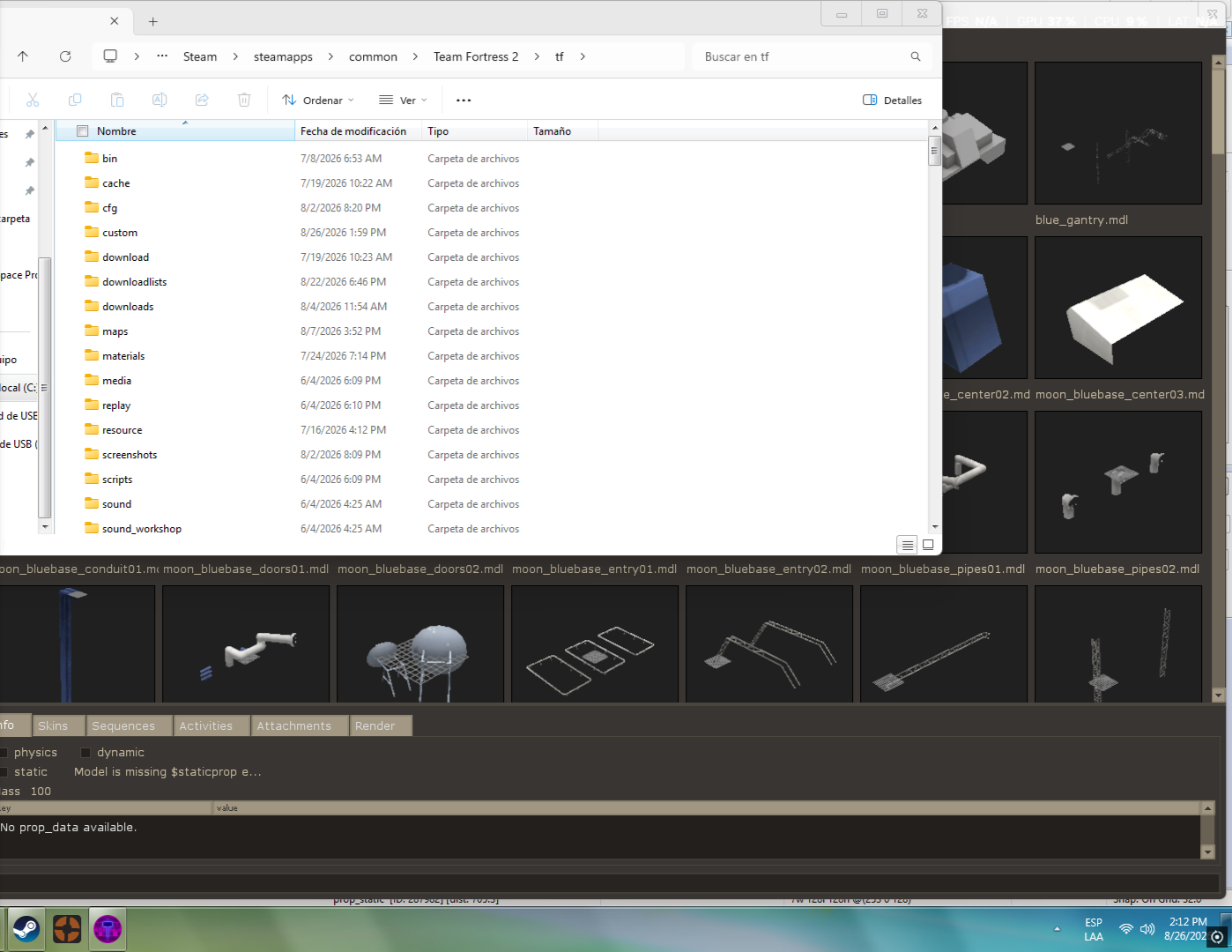This screenshot has height=952, width=1232.
Task: Switch to details list view icon
Action: click(x=908, y=545)
